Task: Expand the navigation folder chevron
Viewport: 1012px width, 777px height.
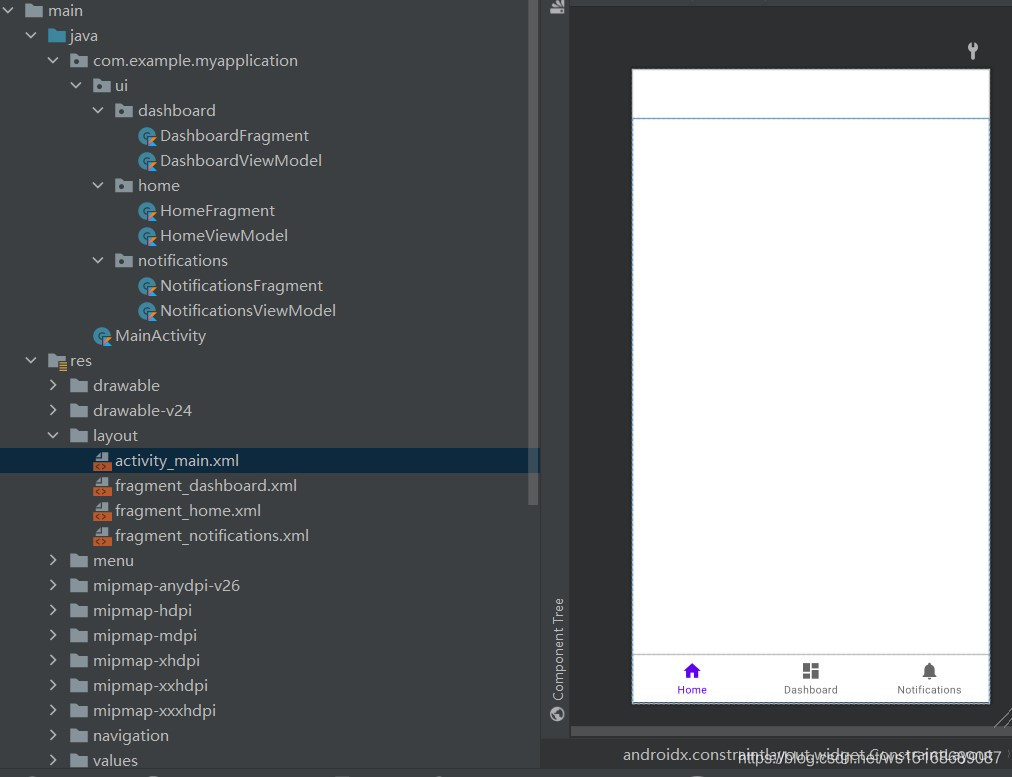Action: coord(54,735)
